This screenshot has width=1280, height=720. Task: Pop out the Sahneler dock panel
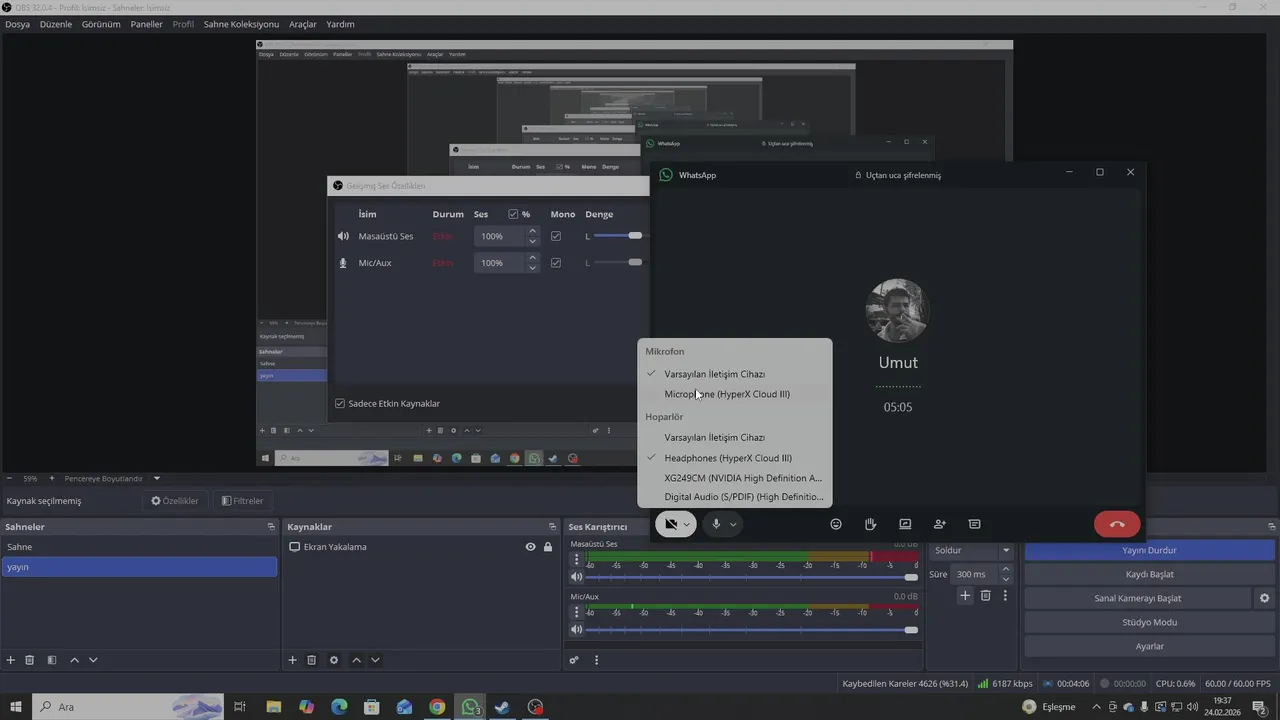tap(270, 527)
